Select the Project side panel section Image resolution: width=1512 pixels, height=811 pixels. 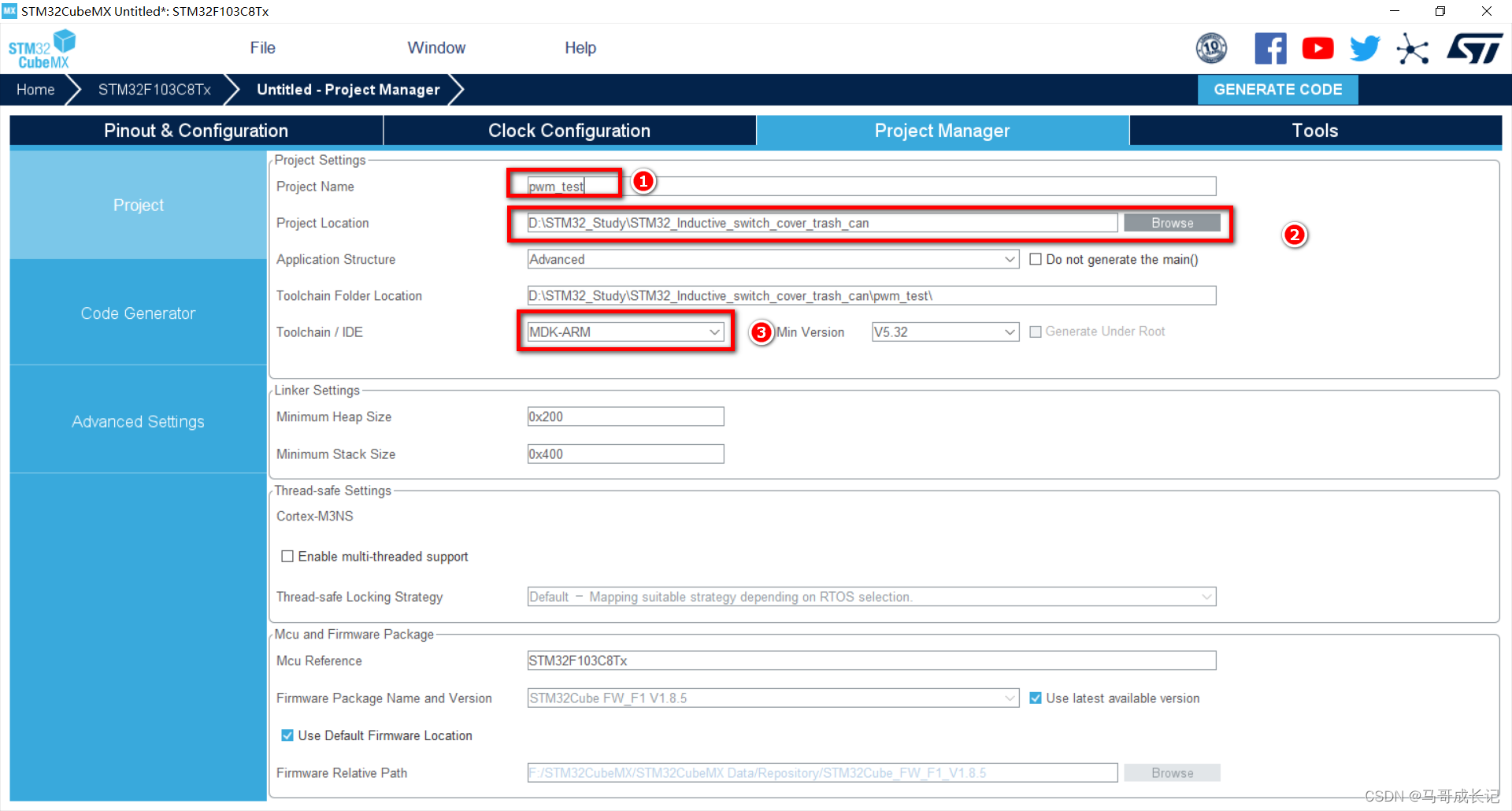pos(138,206)
